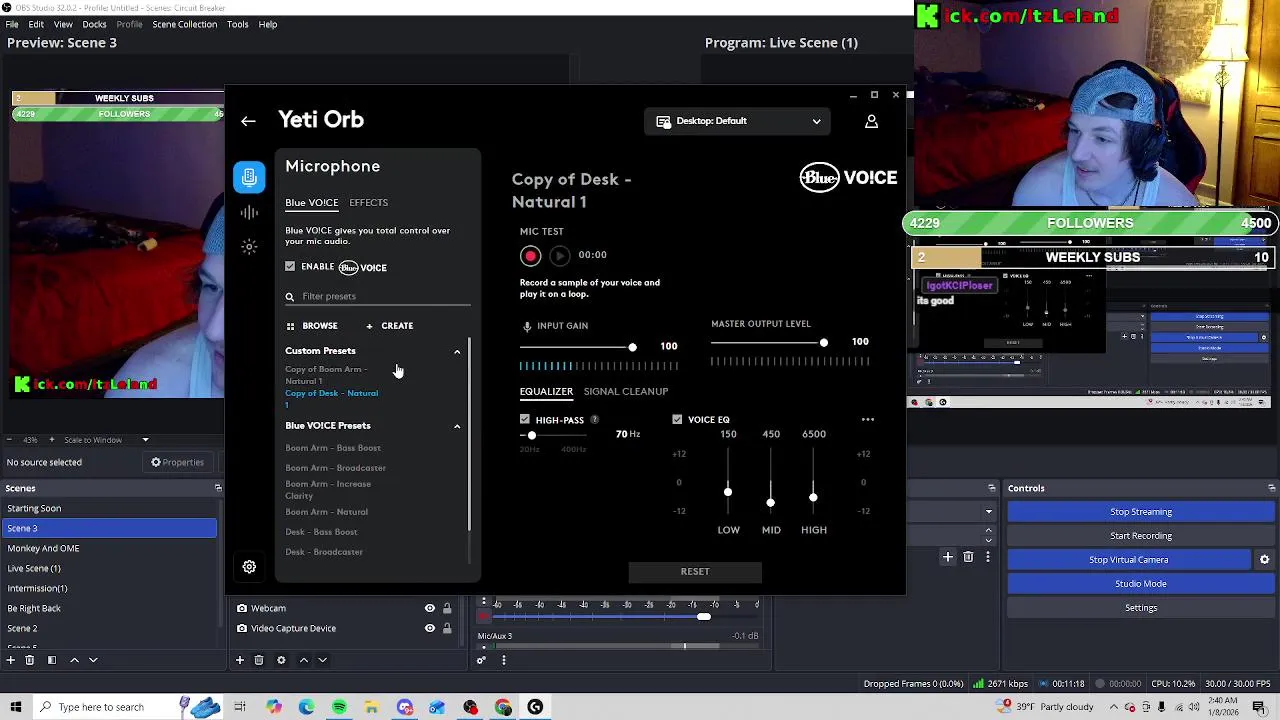1280x720 pixels.
Task: Open the waveform sidebar tab
Action: tap(249, 212)
